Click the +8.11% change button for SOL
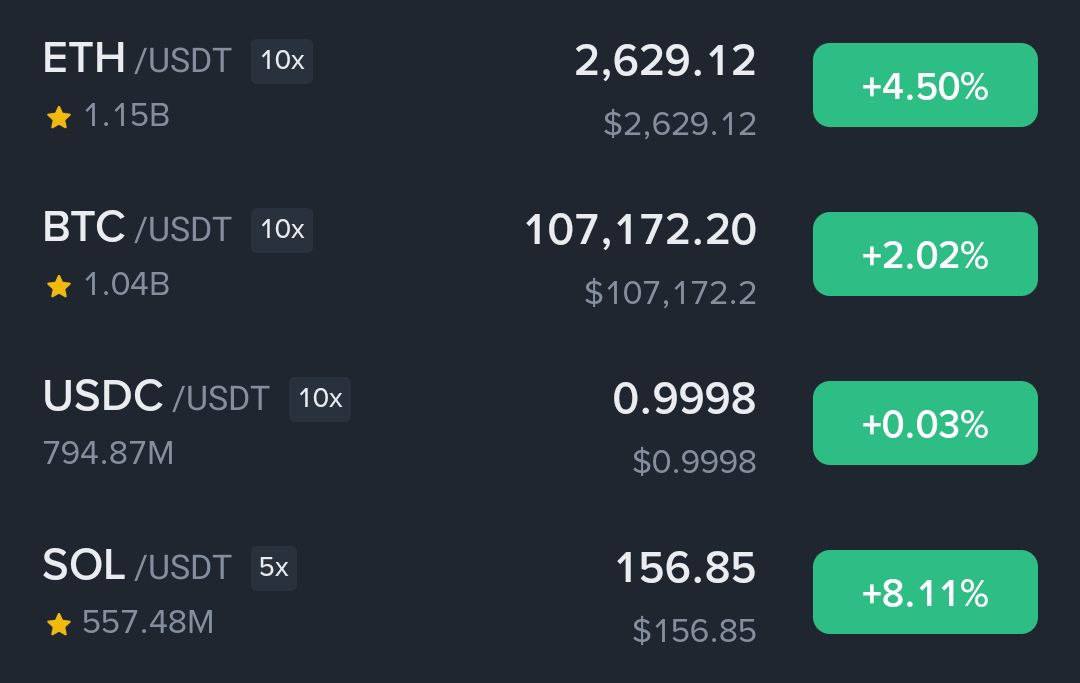1080x683 pixels. [x=925, y=592]
